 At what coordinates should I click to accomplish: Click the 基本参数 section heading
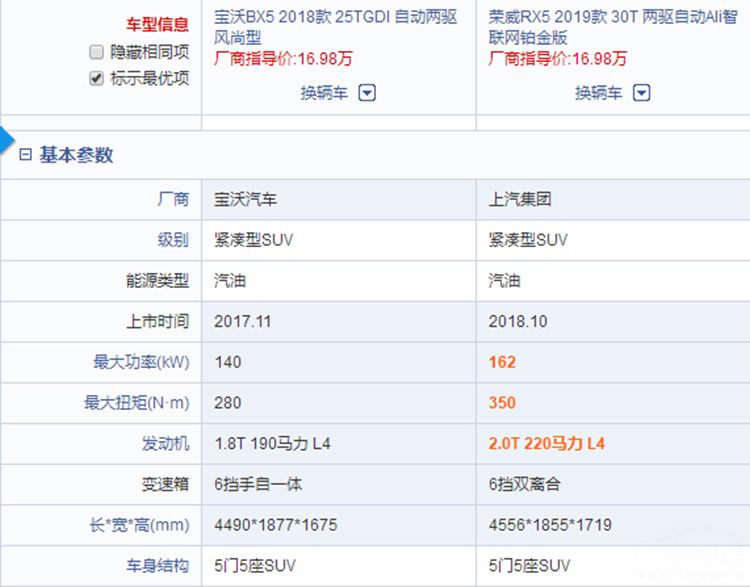76,155
